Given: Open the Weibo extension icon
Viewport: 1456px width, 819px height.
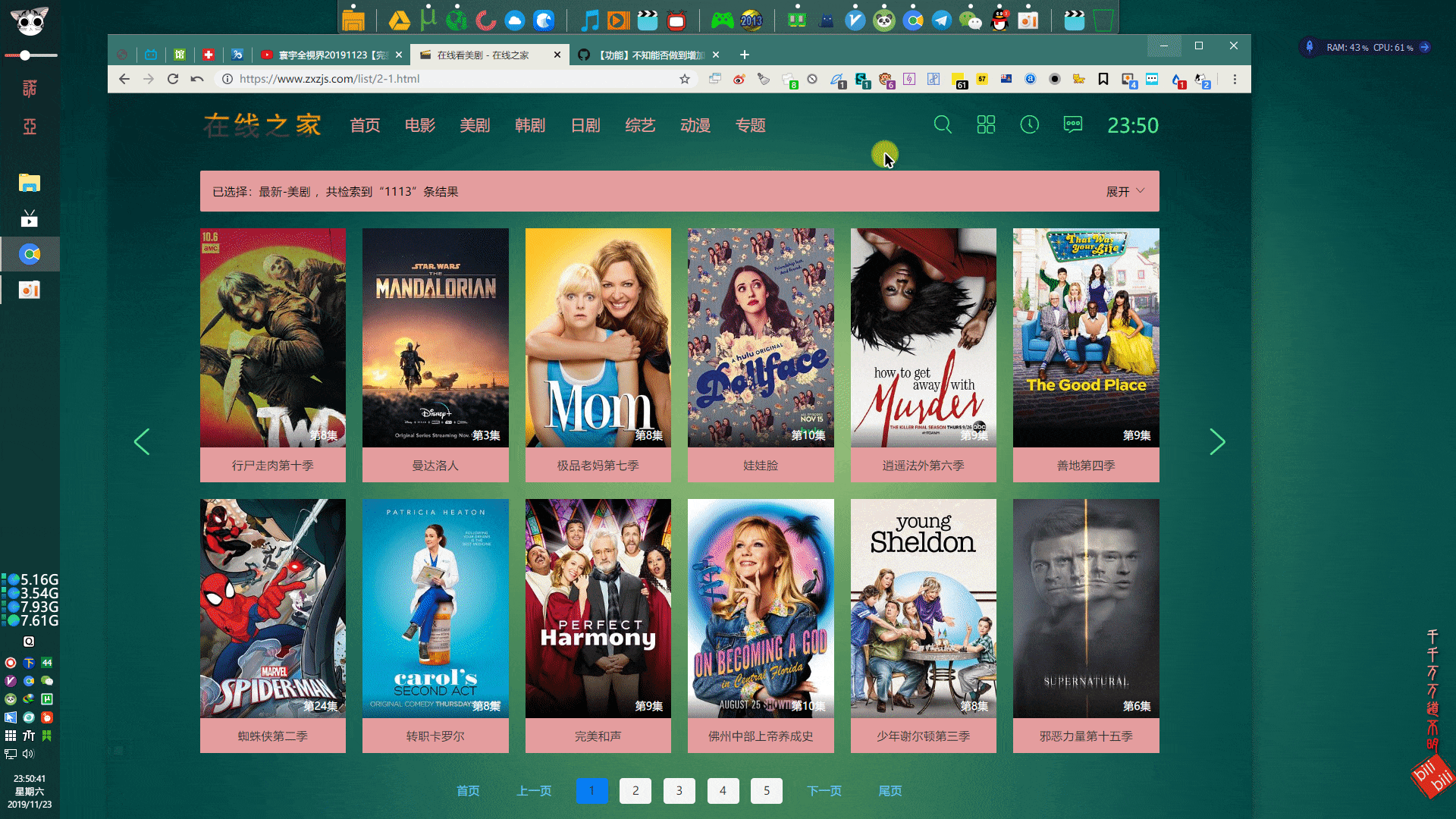Looking at the screenshot, I should [739, 79].
